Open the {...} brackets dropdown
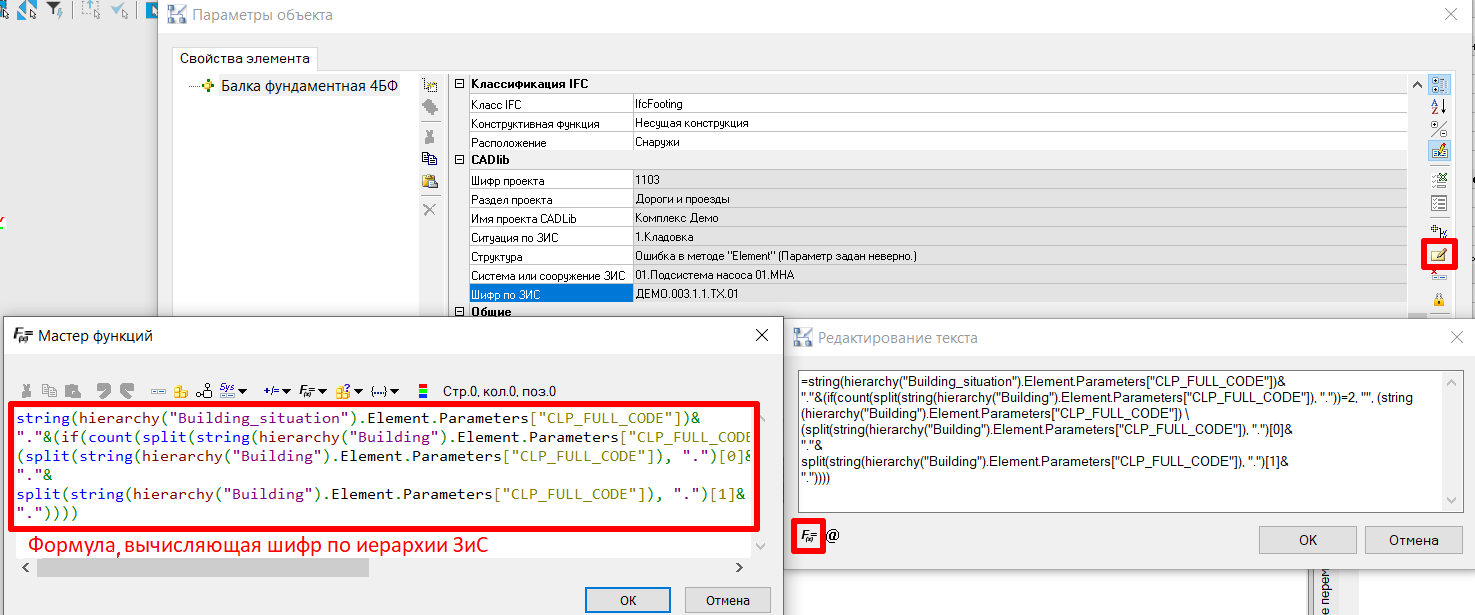This screenshot has width=1475, height=615. [x=384, y=391]
